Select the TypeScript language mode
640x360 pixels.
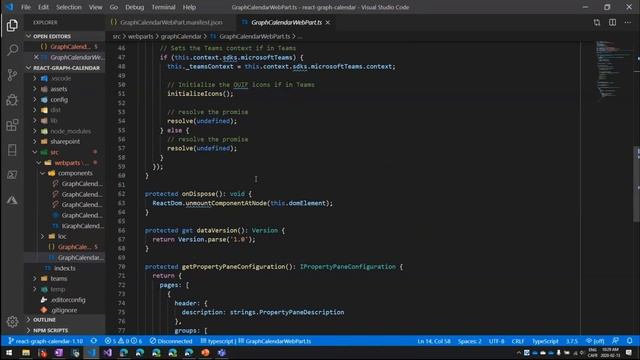pyautogui.click(x=545, y=341)
